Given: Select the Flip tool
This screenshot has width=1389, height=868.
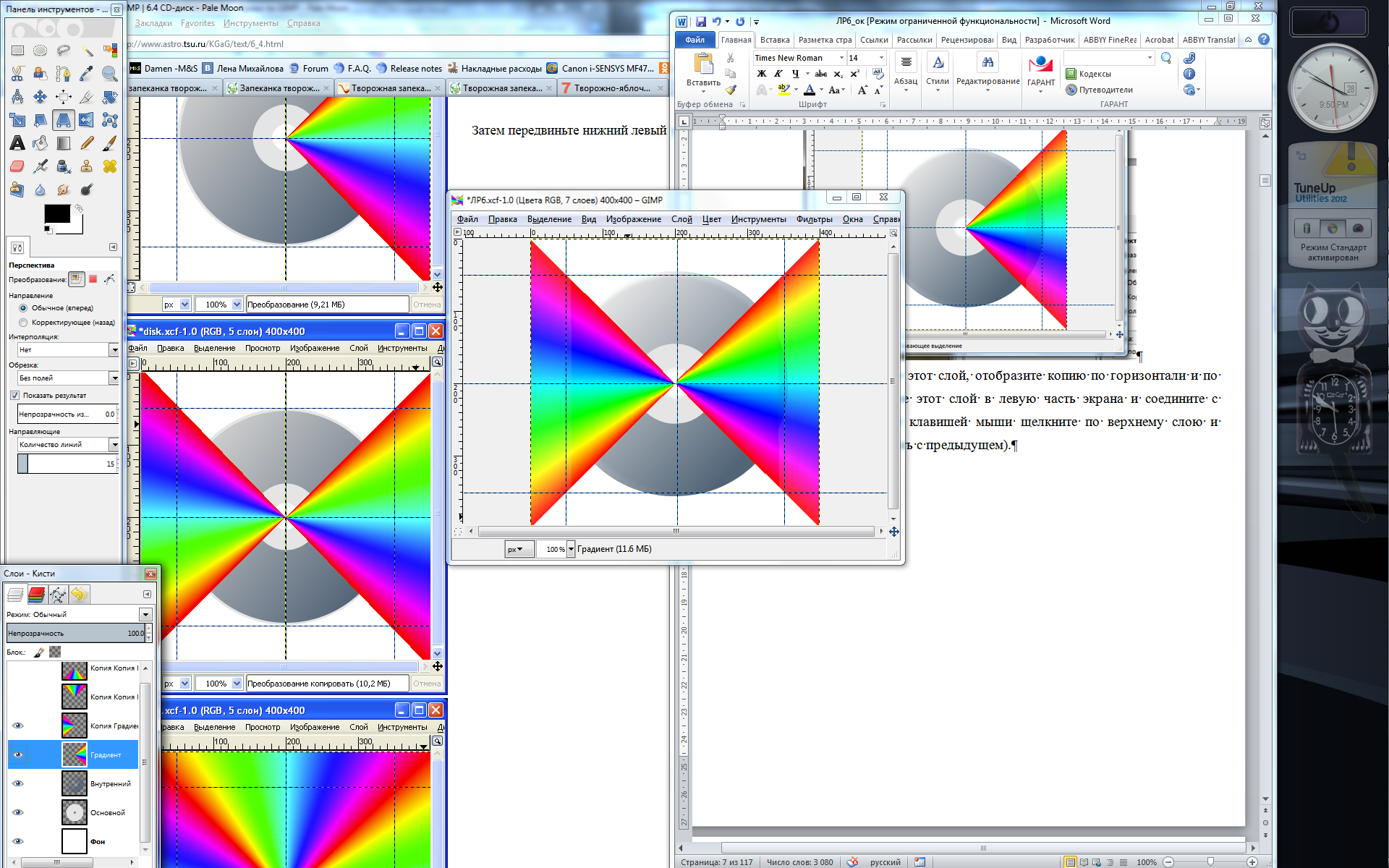Looking at the screenshot, I should [87, 120].
